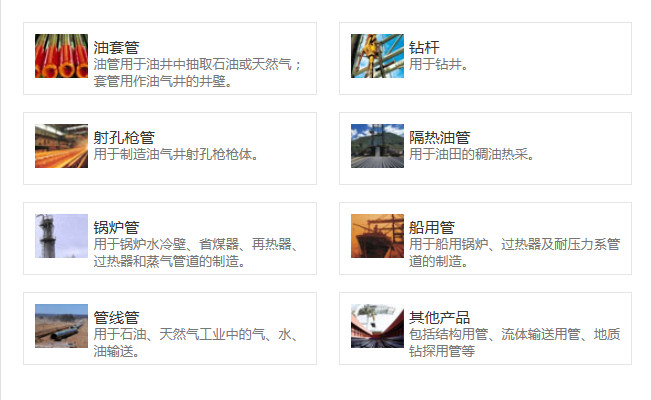Open the 油套管 title link
651x400 pixels.
tap(116, 47)
